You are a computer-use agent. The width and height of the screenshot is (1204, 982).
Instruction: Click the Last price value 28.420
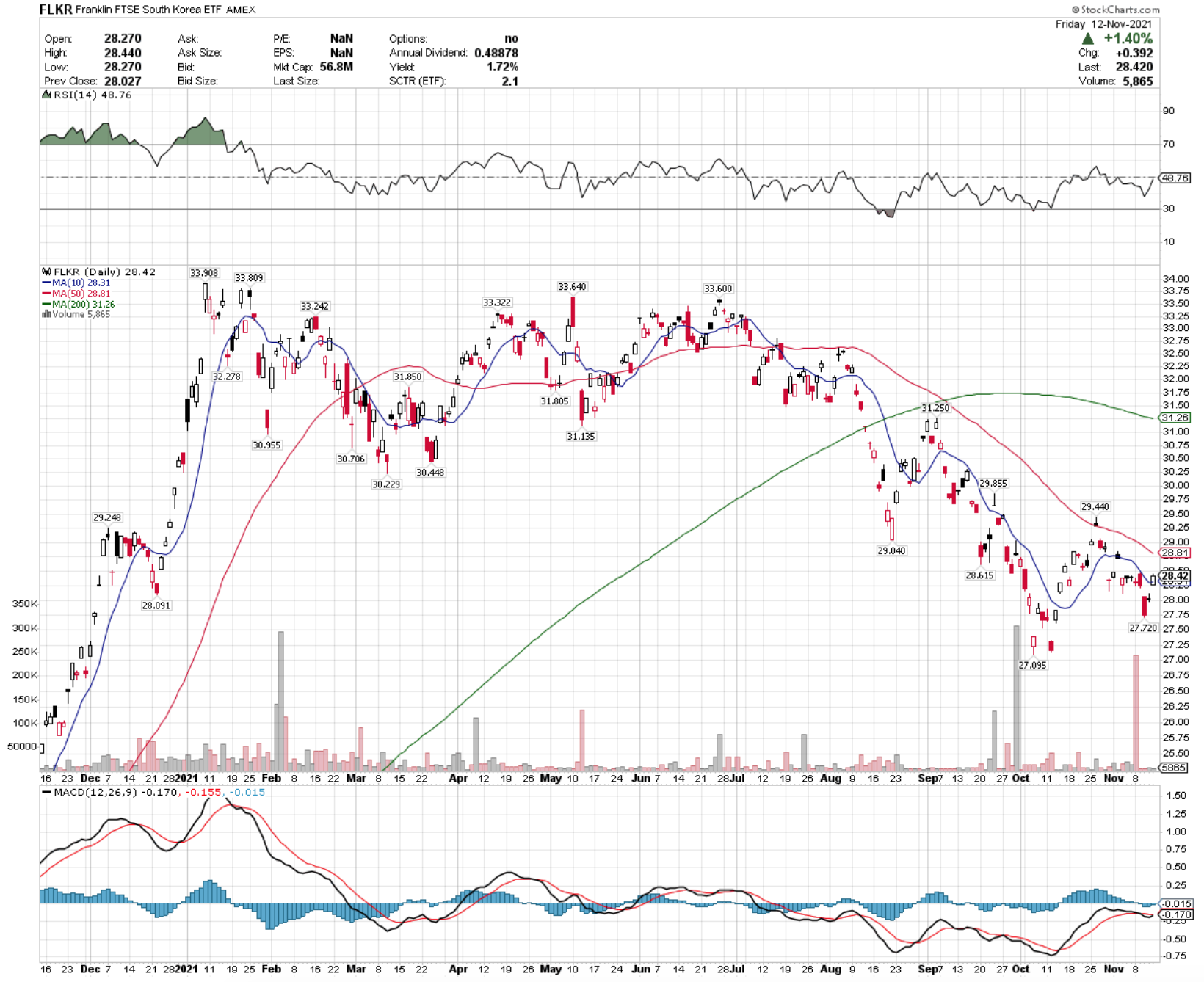click(1134, 67)
